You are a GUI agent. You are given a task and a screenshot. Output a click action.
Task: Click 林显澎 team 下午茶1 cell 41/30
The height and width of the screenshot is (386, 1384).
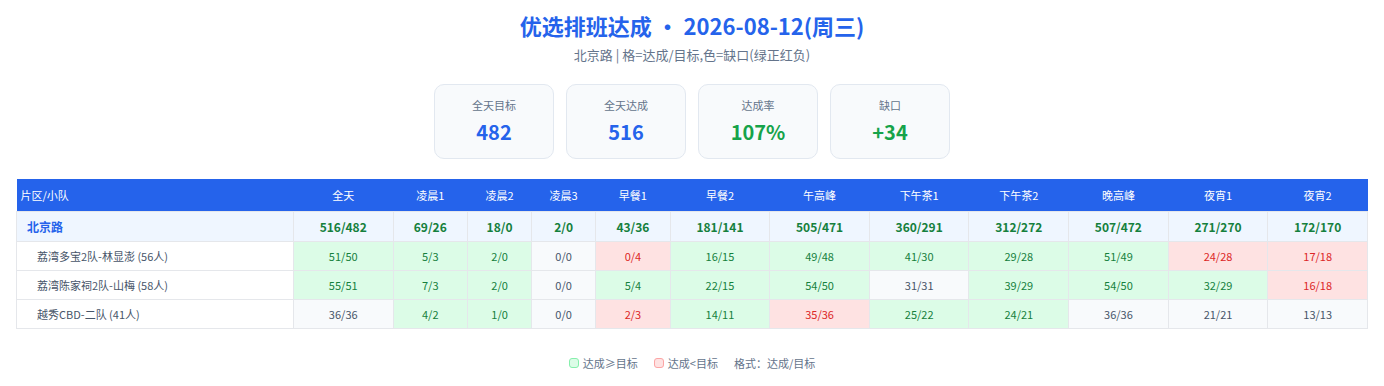[919, 256]
